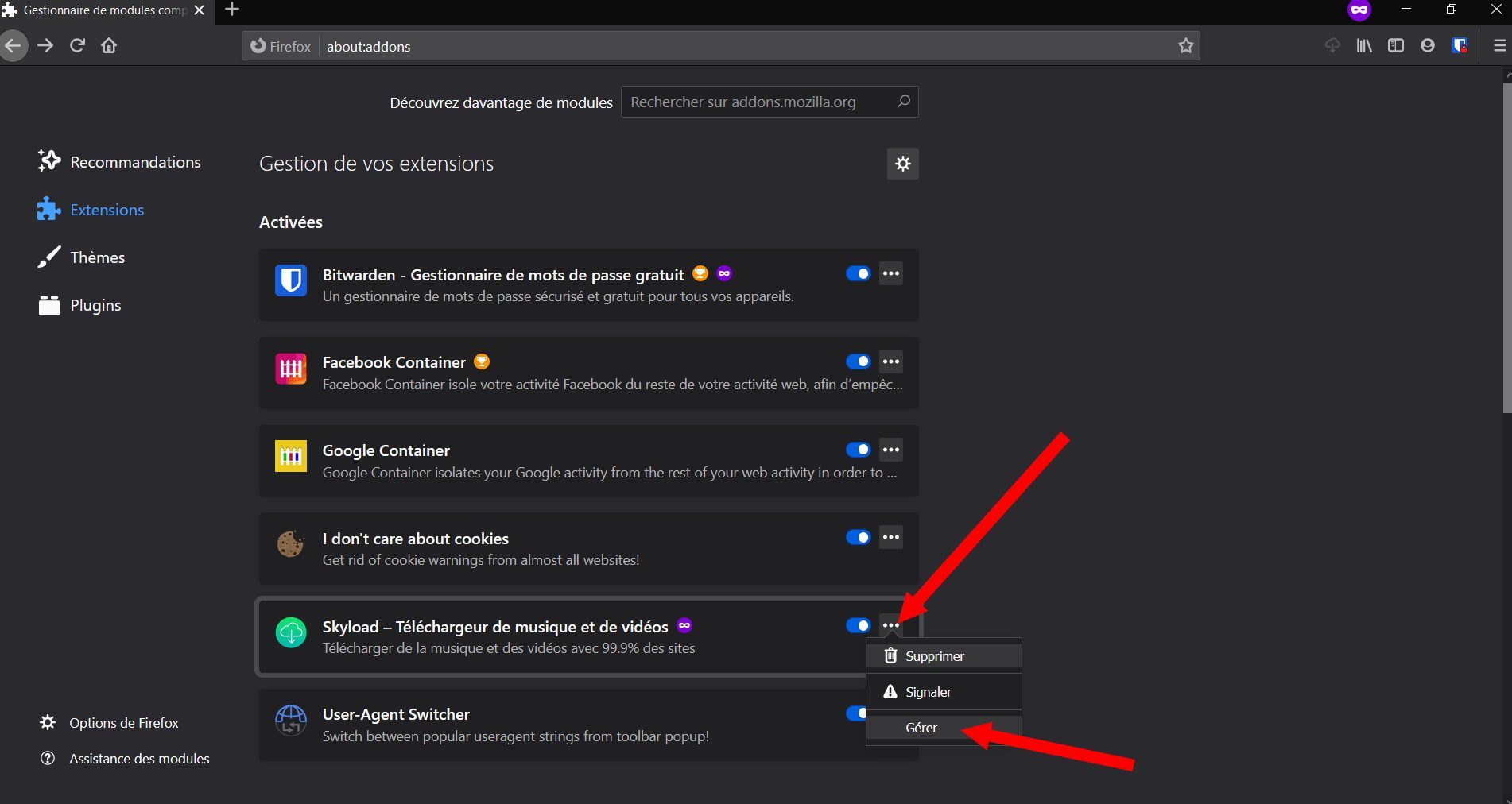Click Facebook Container's recommended badge
The width and height of the screenshot is (1512, 804).
tap(482, 361)
